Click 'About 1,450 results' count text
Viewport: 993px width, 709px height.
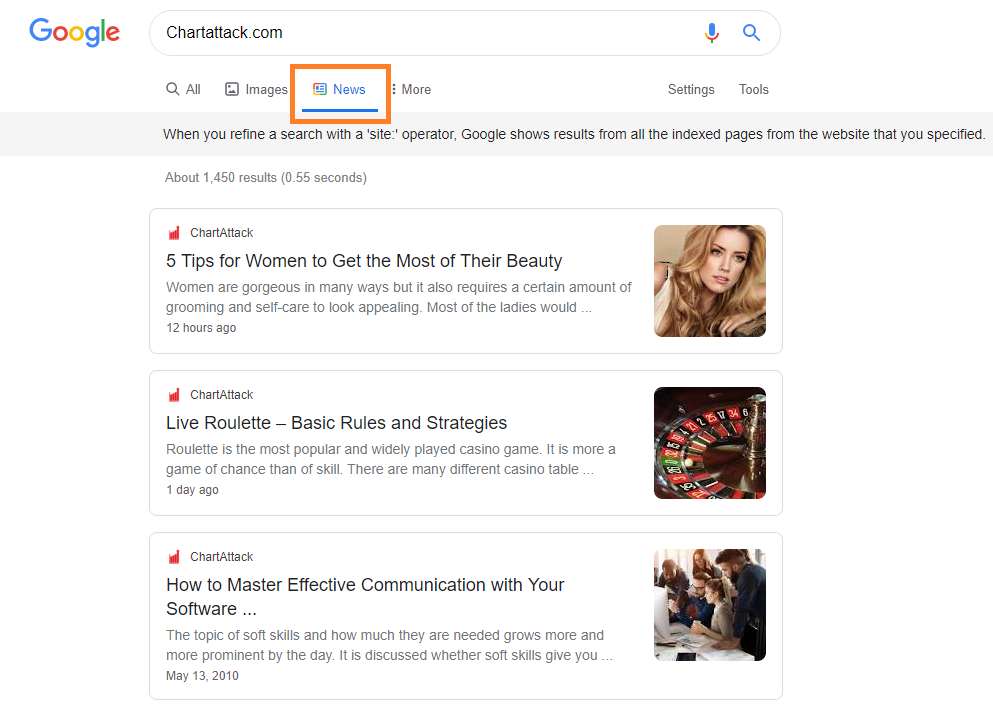tap(265, 178)
